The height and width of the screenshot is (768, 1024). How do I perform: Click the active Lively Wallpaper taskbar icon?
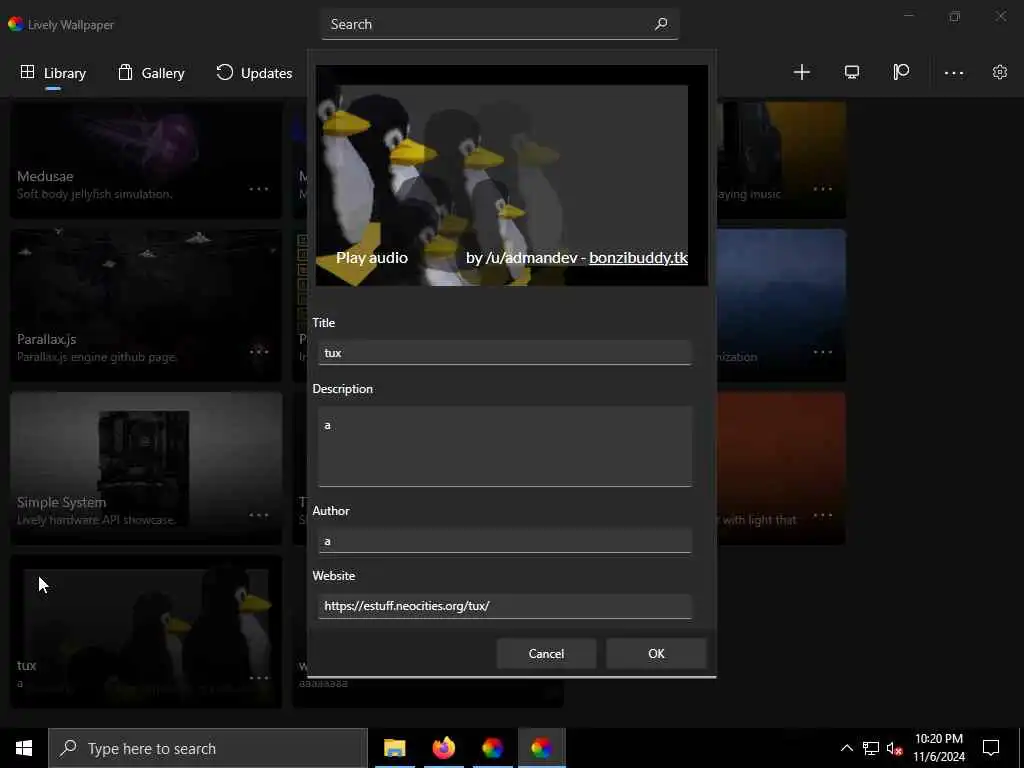pyautogui.click(x=541, y=748)
